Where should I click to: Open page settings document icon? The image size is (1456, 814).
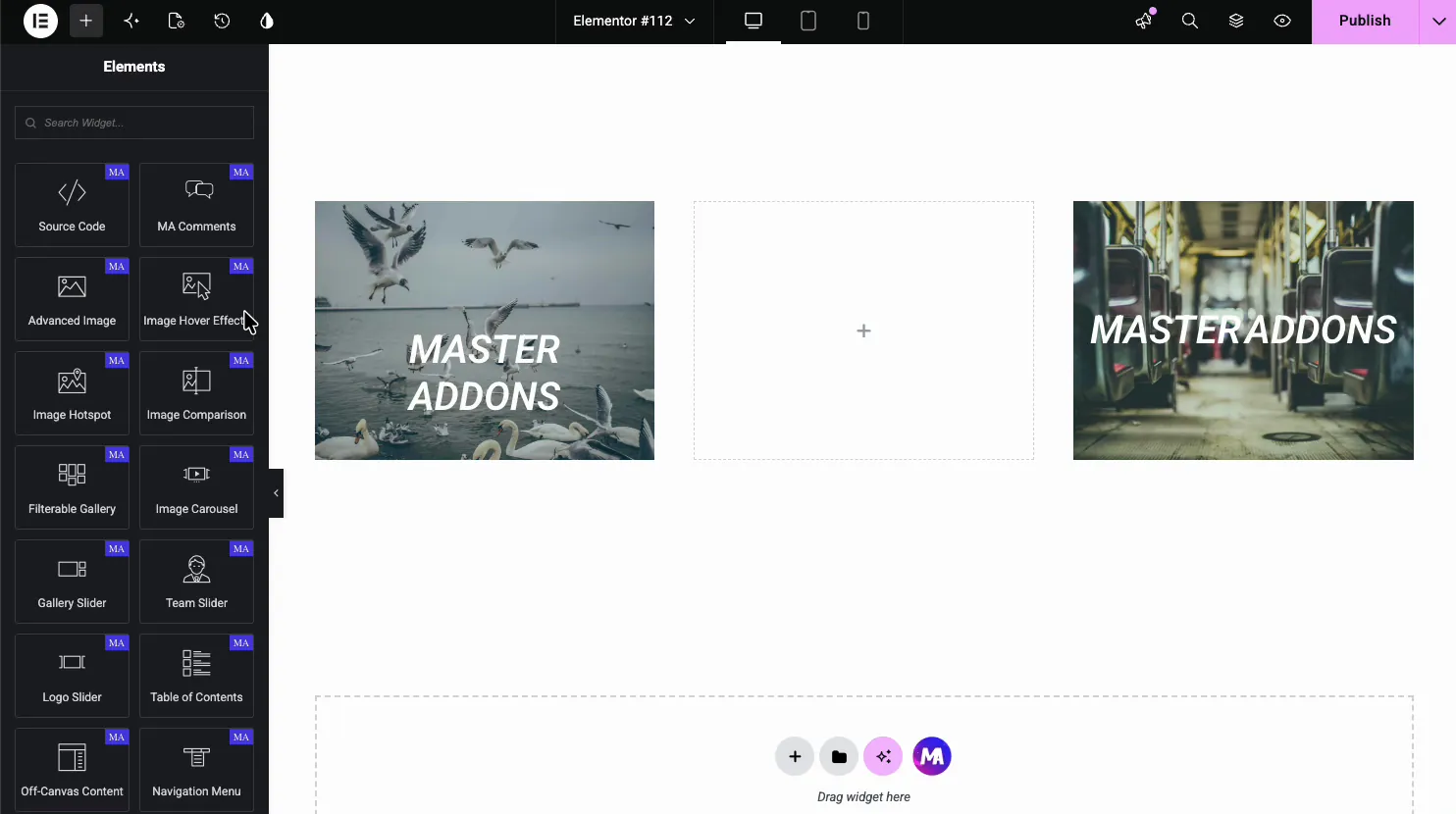[177, 21]
